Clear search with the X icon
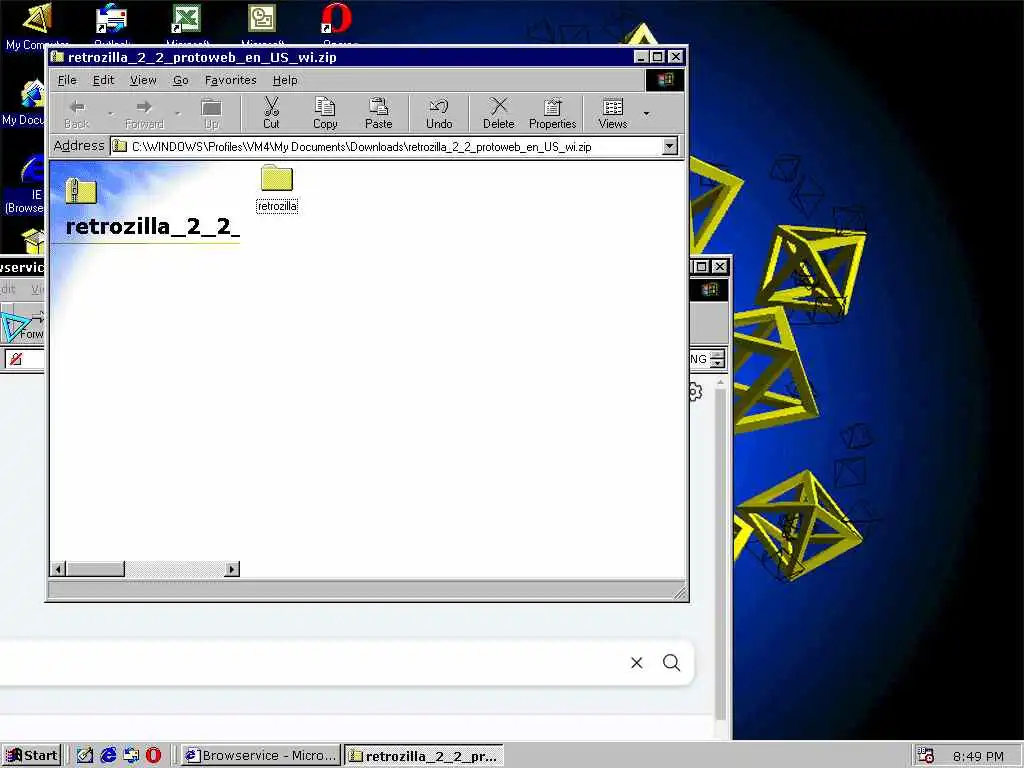The height and width of the screenshot is (768, 1024). (637, 663)
